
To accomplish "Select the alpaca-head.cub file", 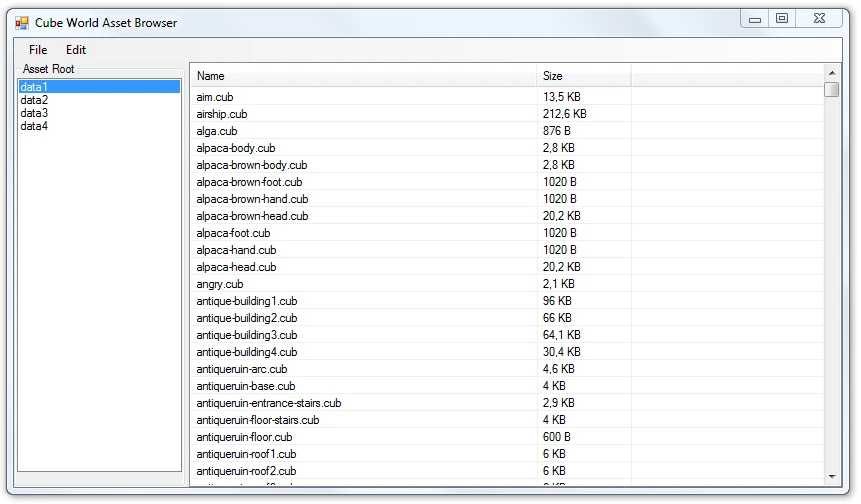I will [x=236, y=267].
